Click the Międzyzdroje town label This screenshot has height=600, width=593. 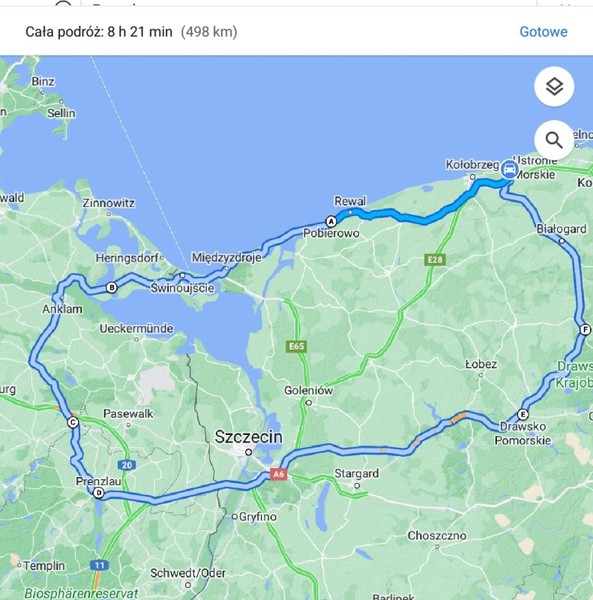click(226, 258)
